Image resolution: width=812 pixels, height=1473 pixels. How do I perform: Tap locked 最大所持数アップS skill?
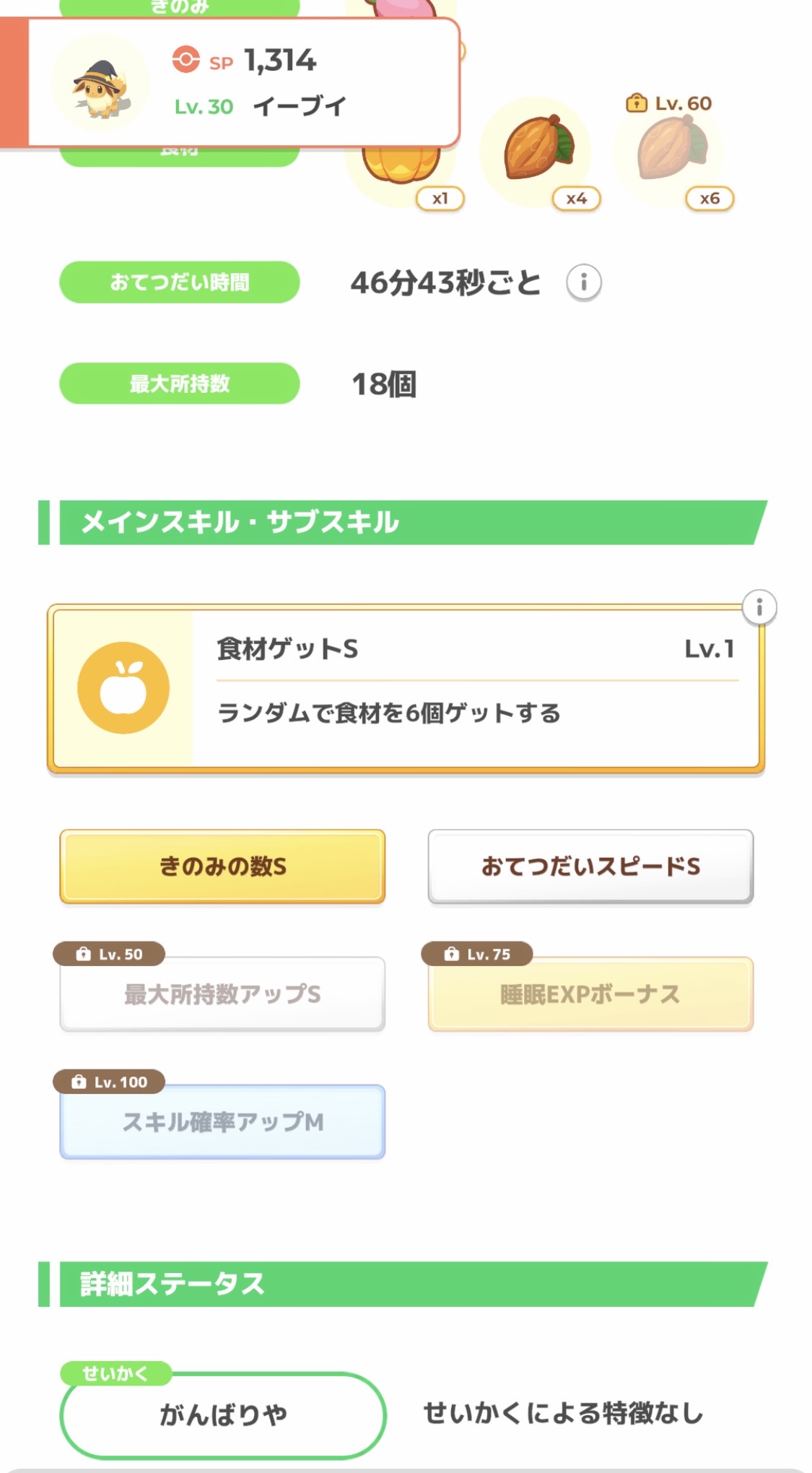(x=222, y=994)
